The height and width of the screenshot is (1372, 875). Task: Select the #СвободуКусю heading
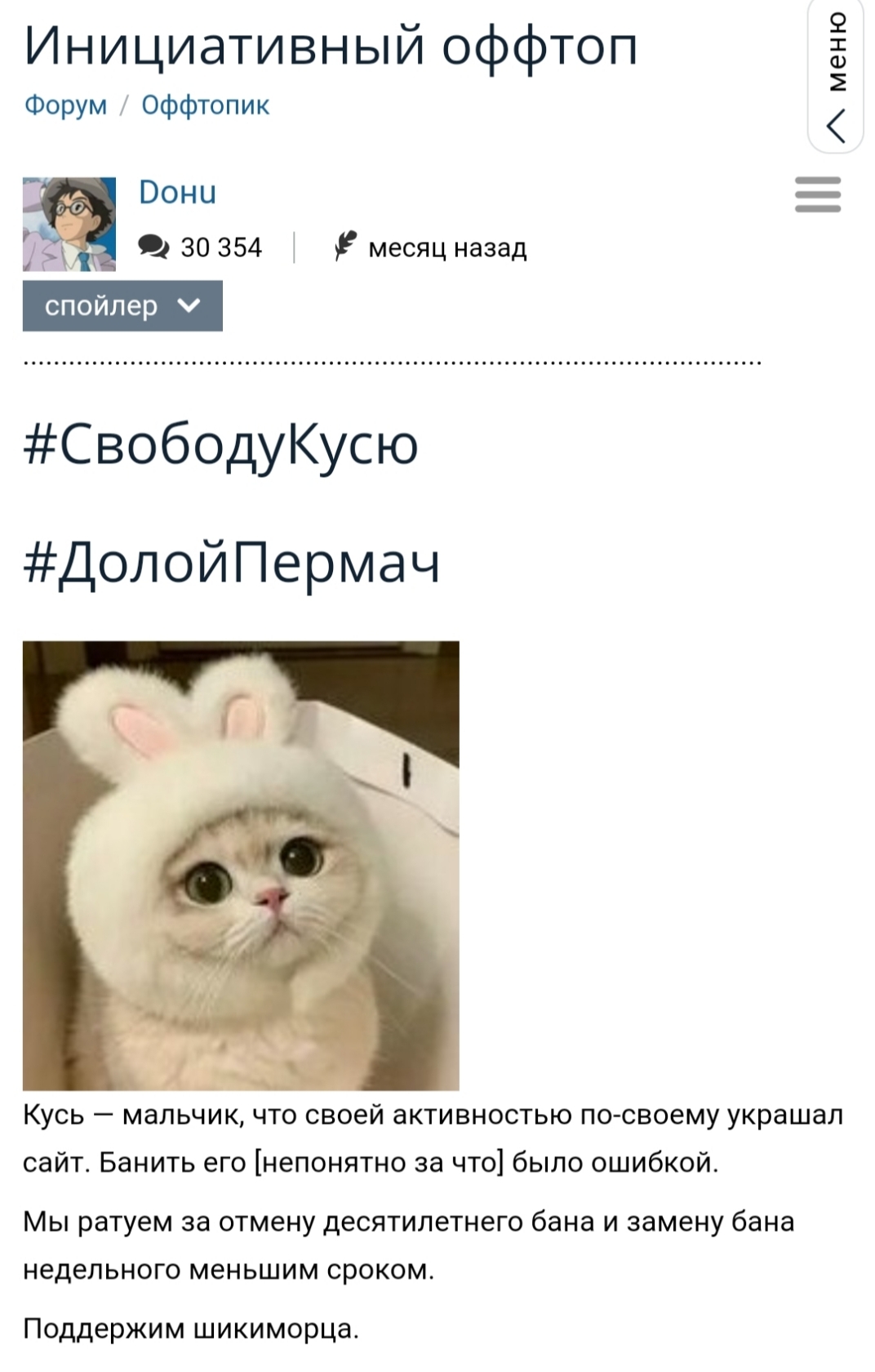point(221,445)
